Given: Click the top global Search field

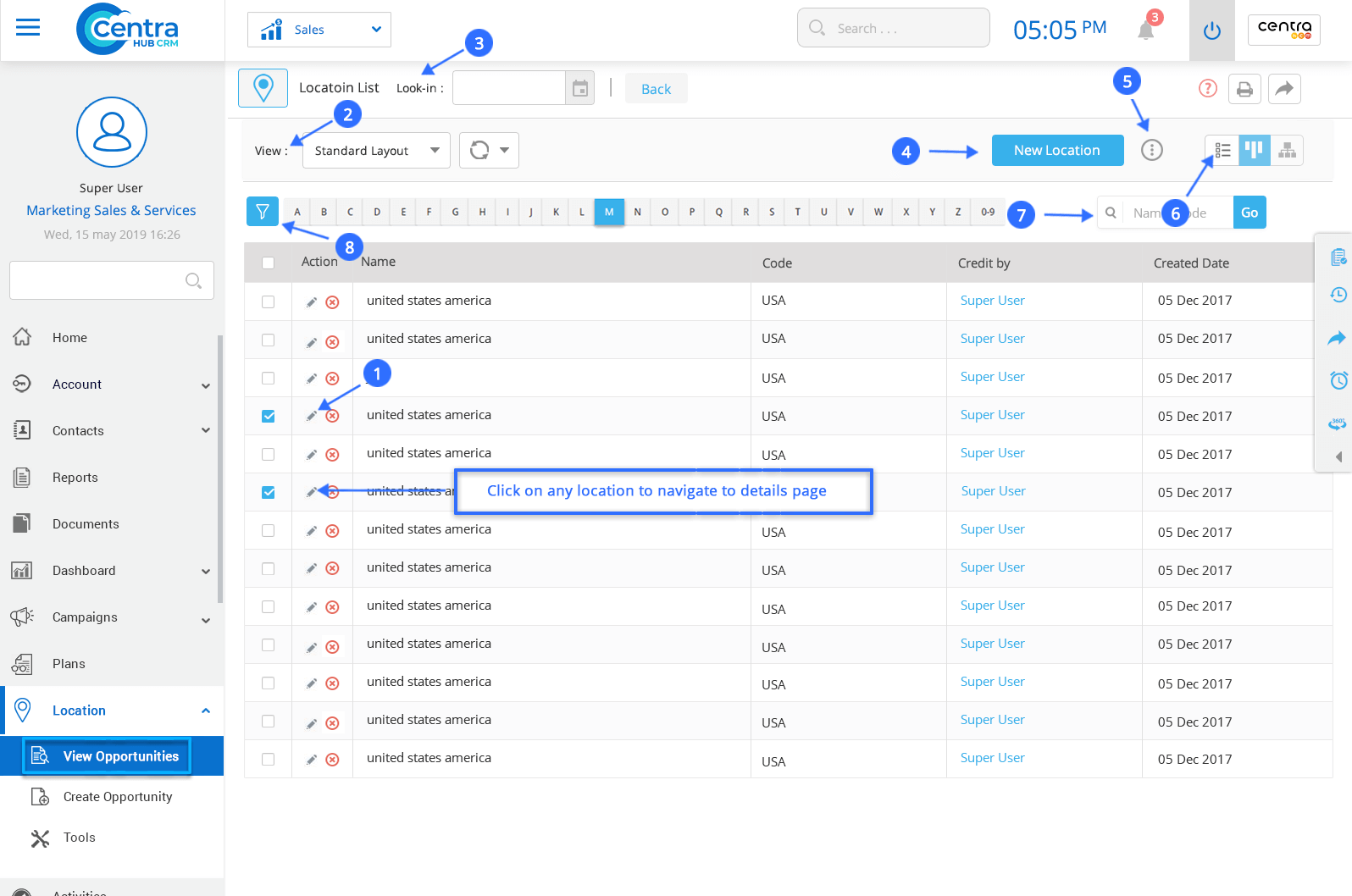Looking at the screenshot, I should (894, 28).
